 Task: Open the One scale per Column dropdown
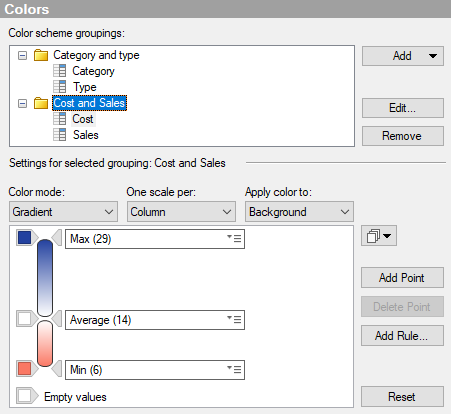pyautogui.click(x=181, y=212)
